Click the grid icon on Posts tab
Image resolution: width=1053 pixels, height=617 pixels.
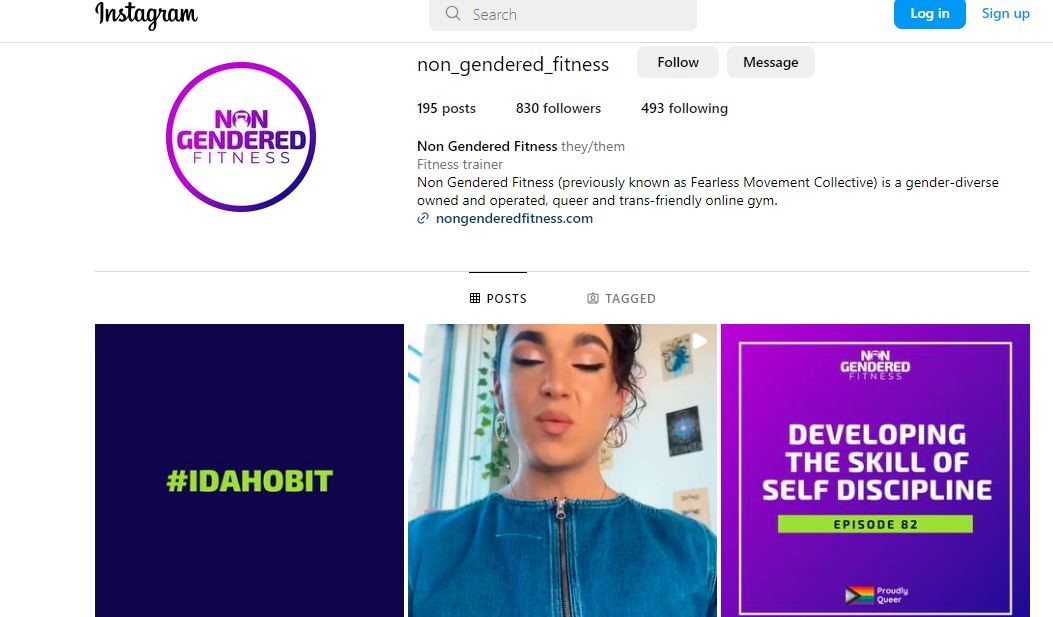pos(475,298)
